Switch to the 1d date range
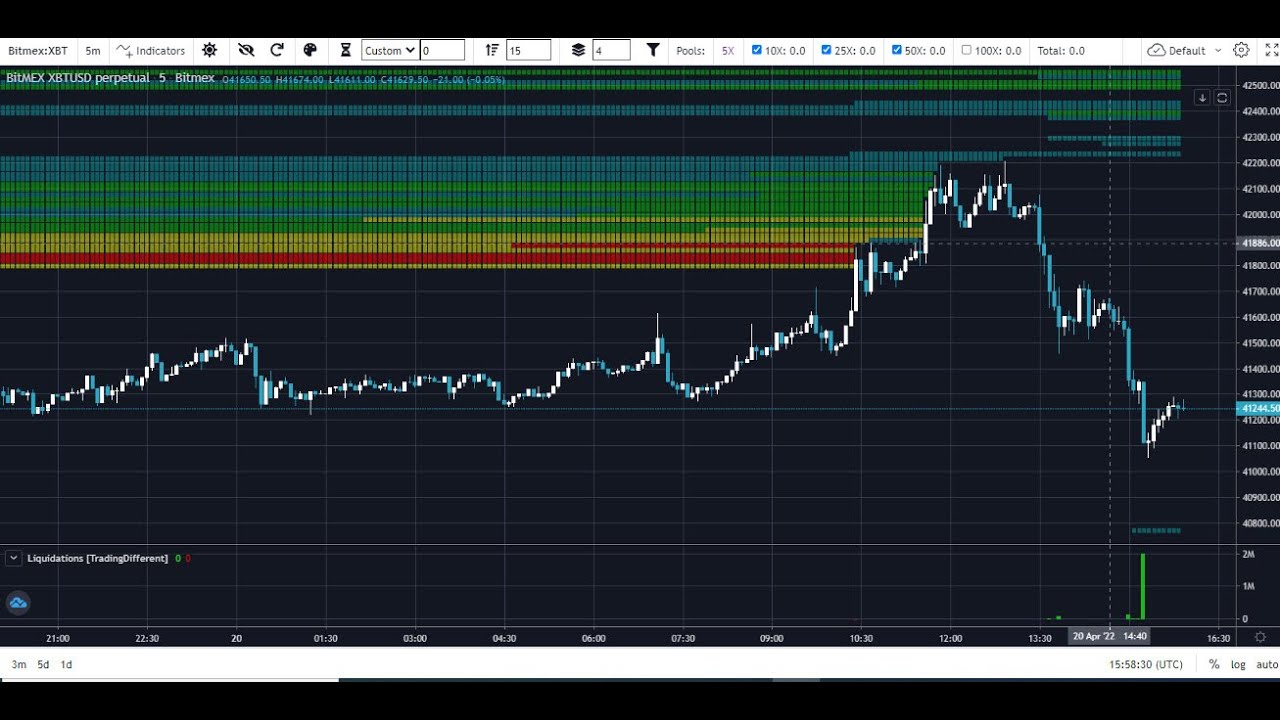 [x=66, y=664]
